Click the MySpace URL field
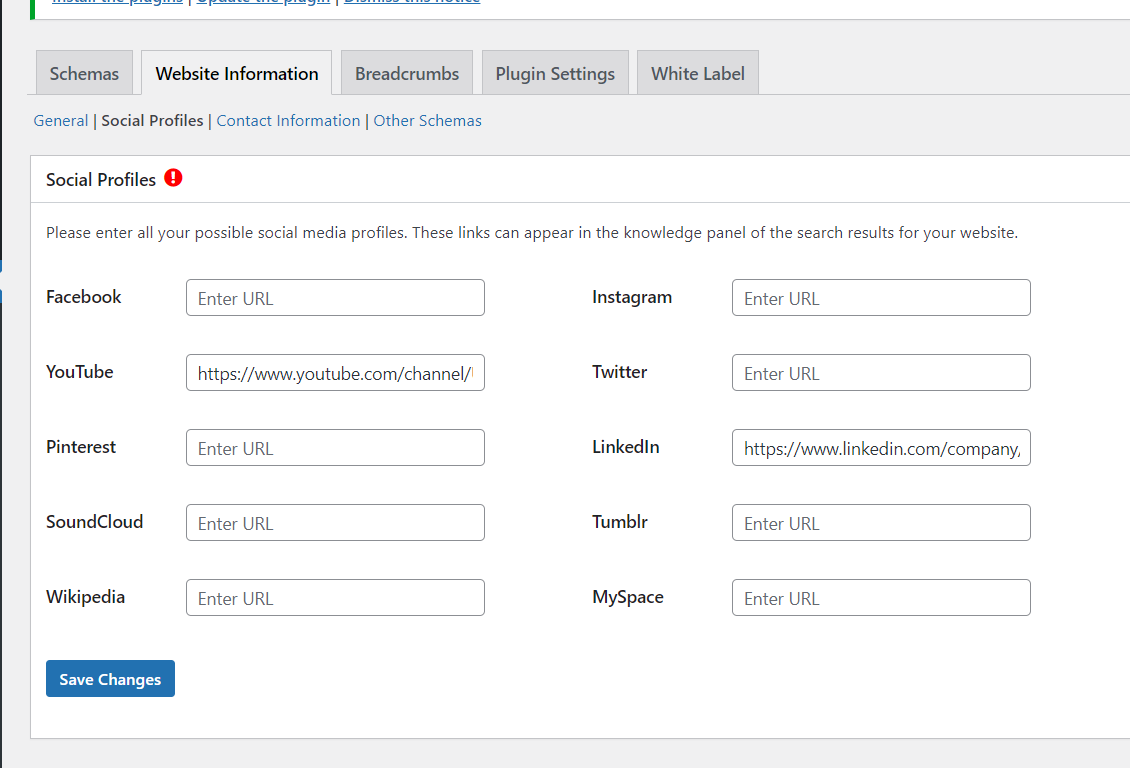Viewport: 1130px width, 768px height. coord(881,597)
